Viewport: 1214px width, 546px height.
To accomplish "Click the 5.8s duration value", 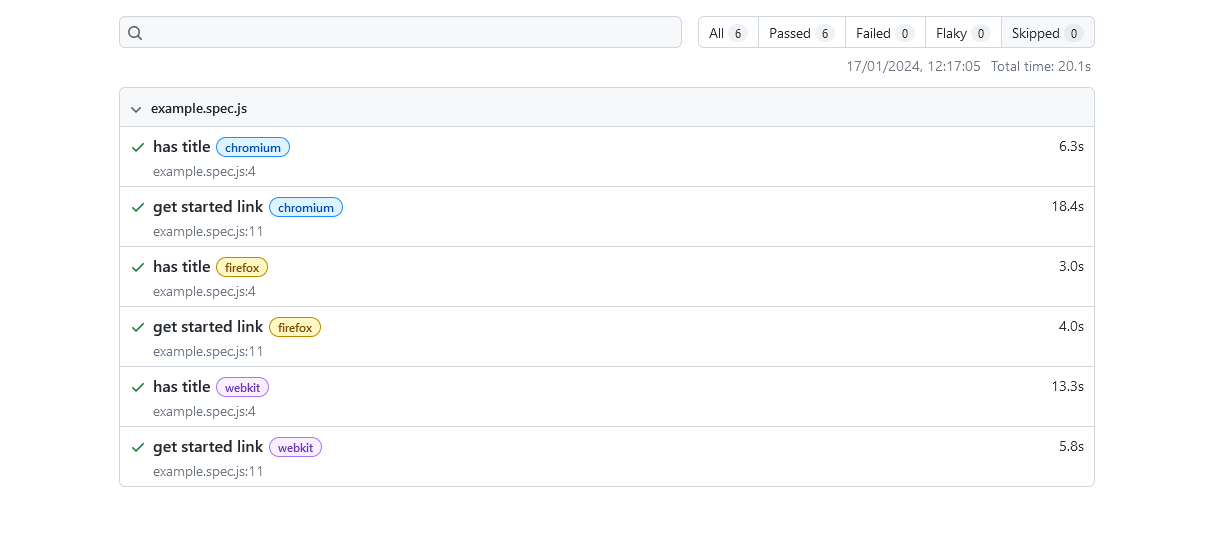I will 1071,446.
